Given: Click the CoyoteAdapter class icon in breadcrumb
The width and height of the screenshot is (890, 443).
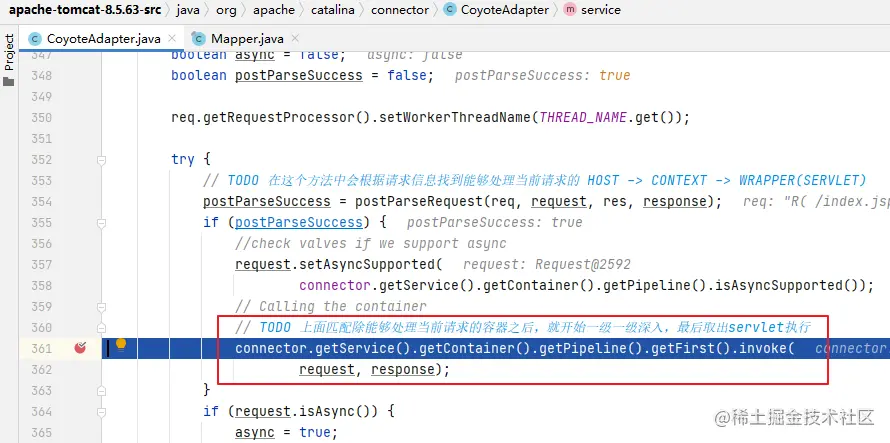Looking at the screenshot, I should [450, 10].
